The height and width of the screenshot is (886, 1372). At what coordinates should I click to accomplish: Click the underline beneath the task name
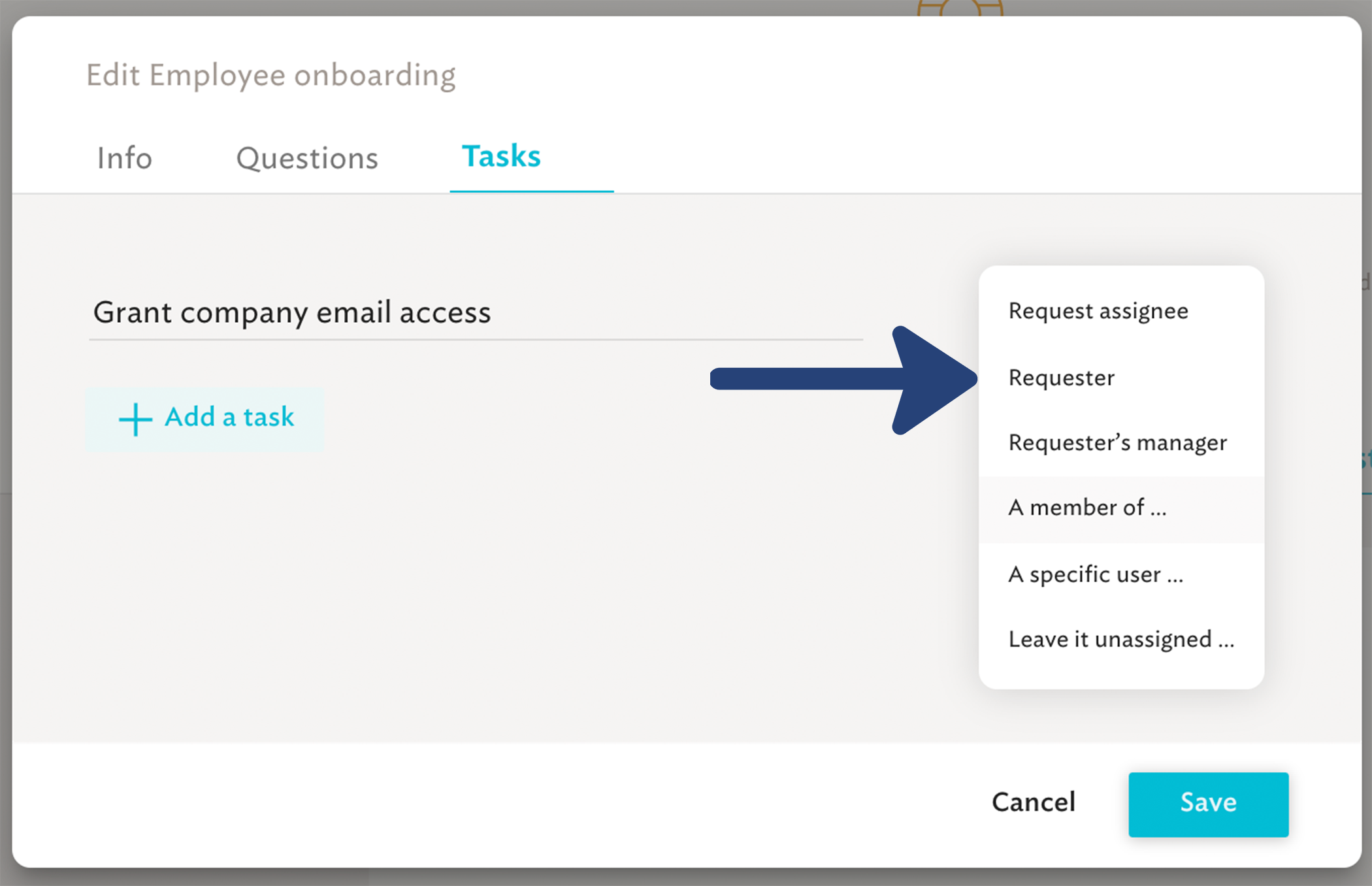476,340
